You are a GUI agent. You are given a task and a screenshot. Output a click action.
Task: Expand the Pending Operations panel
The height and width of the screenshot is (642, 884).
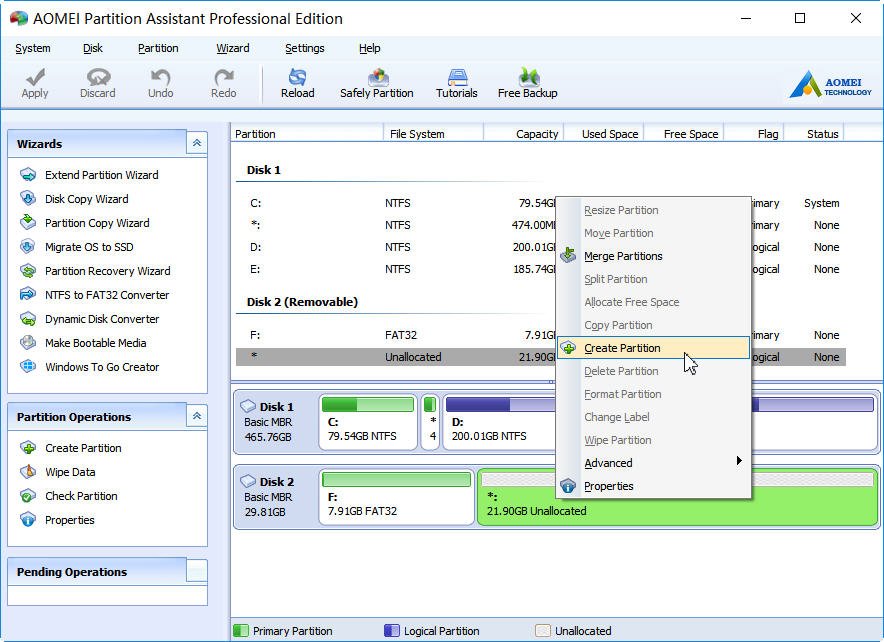tap(197, 571)
